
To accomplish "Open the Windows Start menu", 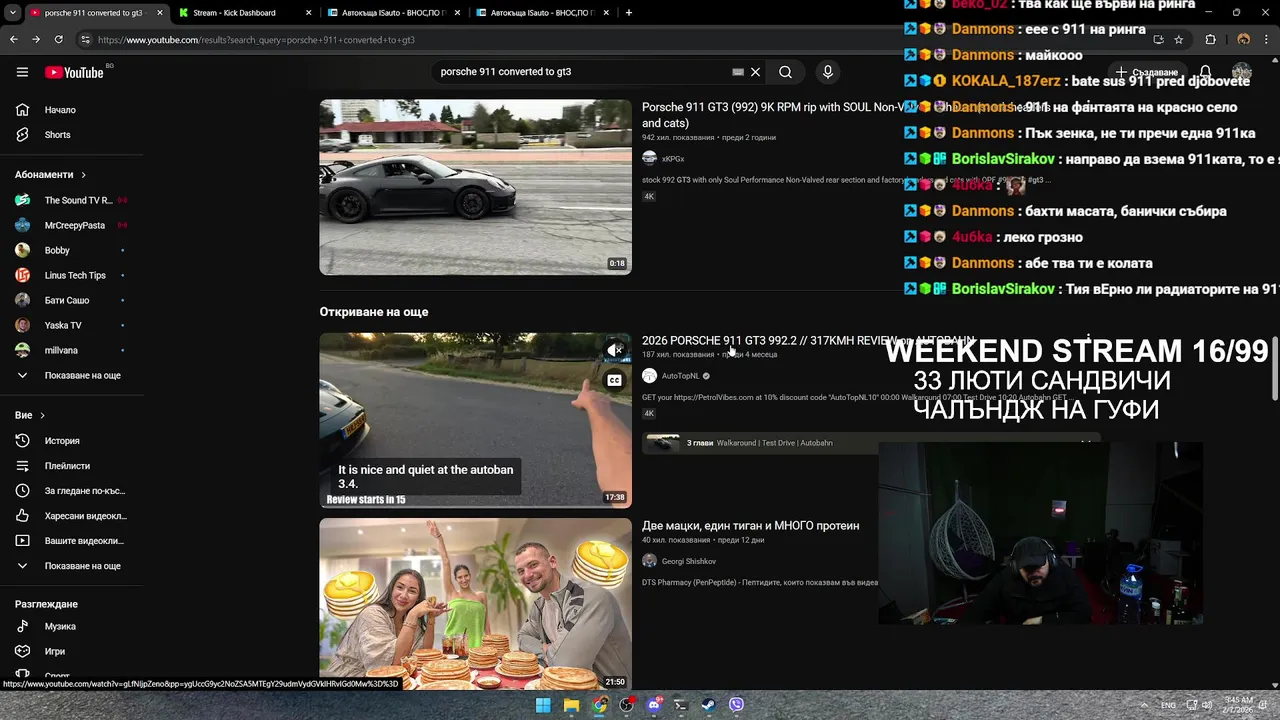I will (x=543, y=705).
